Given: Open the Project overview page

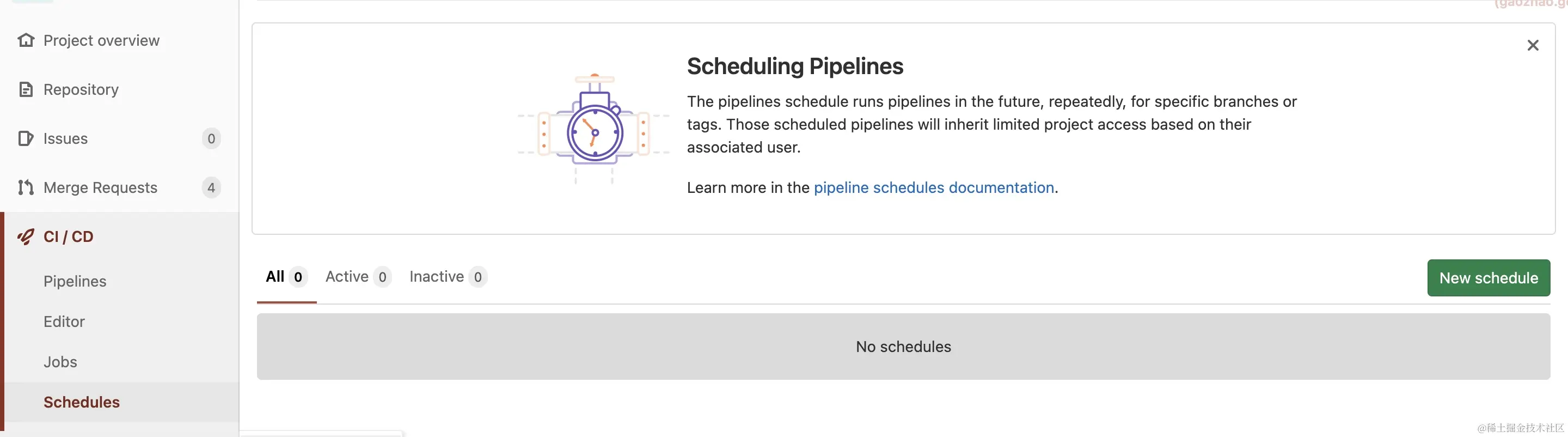Looking at the screenshot, I should click(x=101, y=40).
